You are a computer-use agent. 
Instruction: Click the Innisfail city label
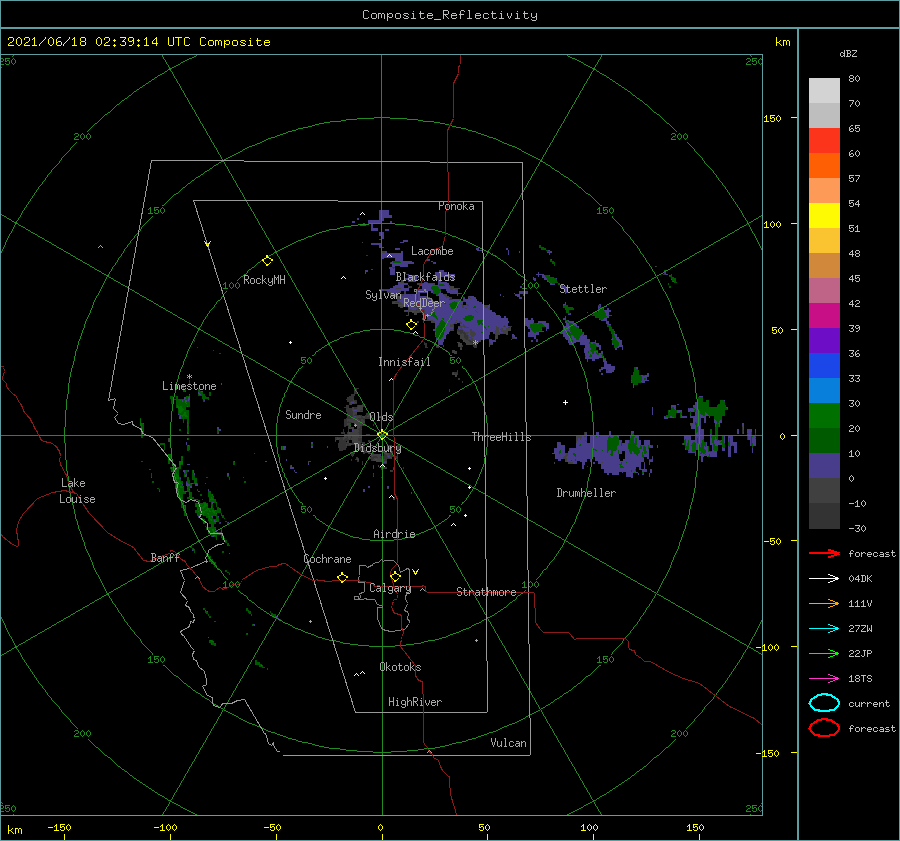coord(404,362)
